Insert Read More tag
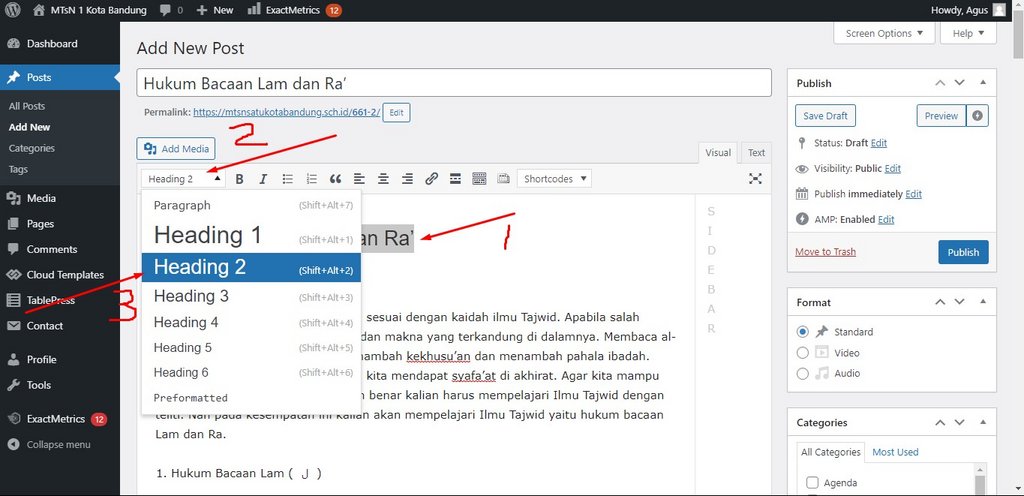Screen dimensions: 1024x496 455,179
